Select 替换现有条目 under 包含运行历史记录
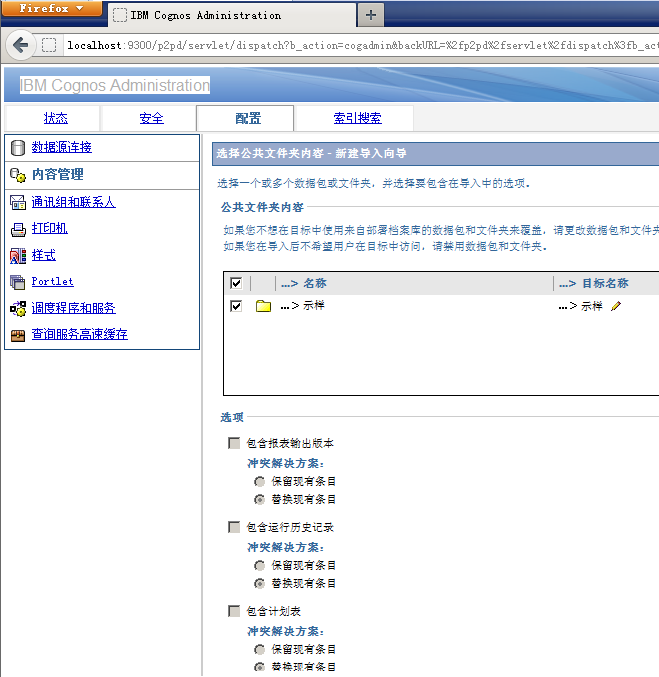This screenshot has width=659, height=677. coord(259,583)
